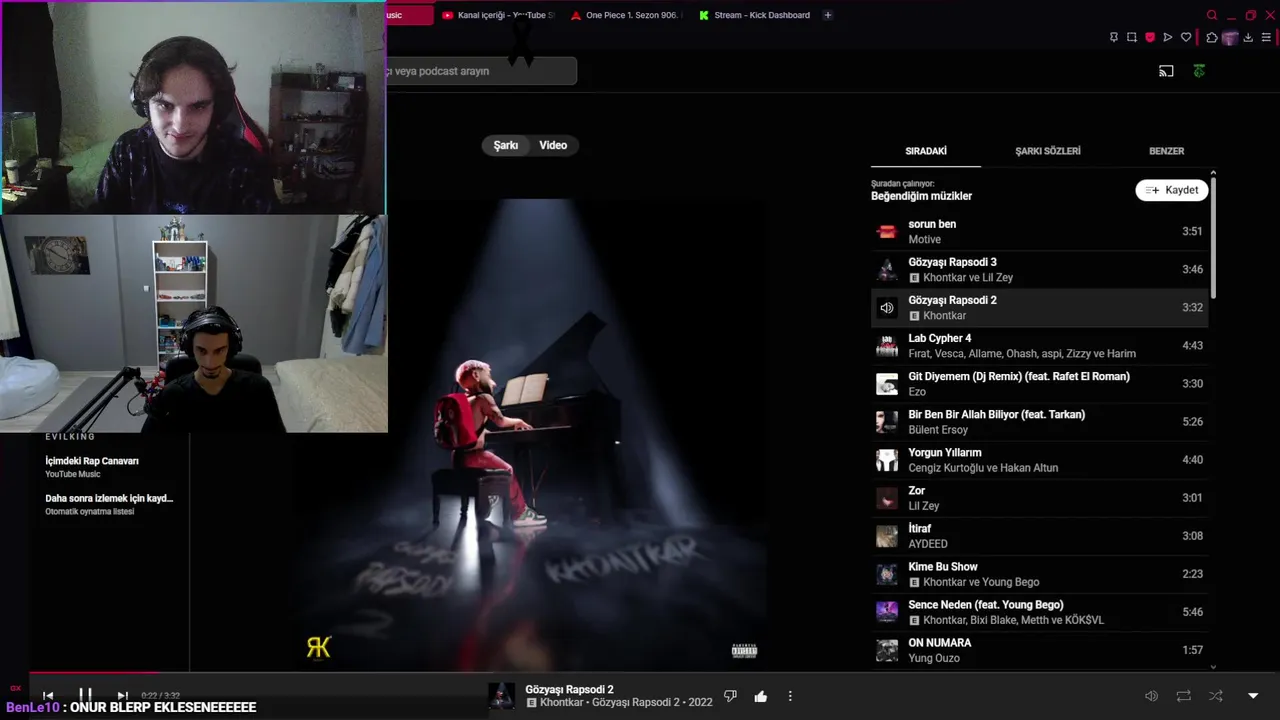Open the SIRADAKİ tab
Viewport: 1280px width, 720px height.
[x=926, y=151]
